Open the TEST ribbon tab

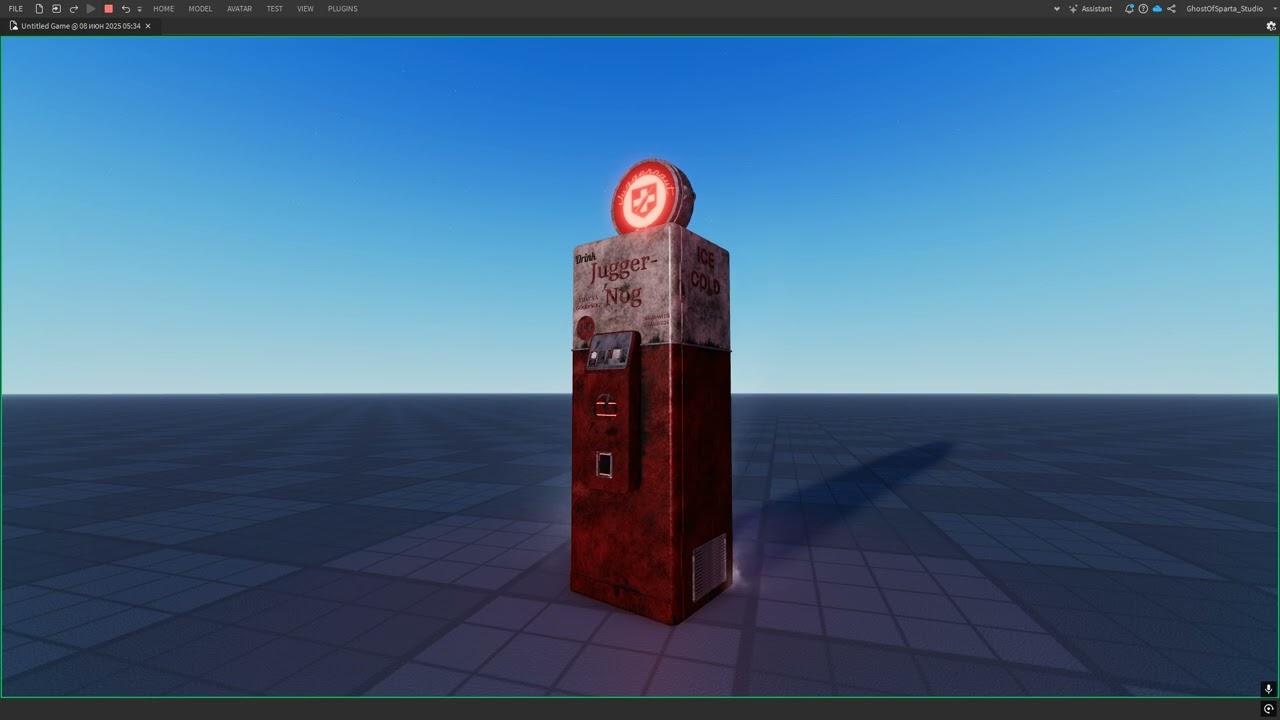[274, 9]
